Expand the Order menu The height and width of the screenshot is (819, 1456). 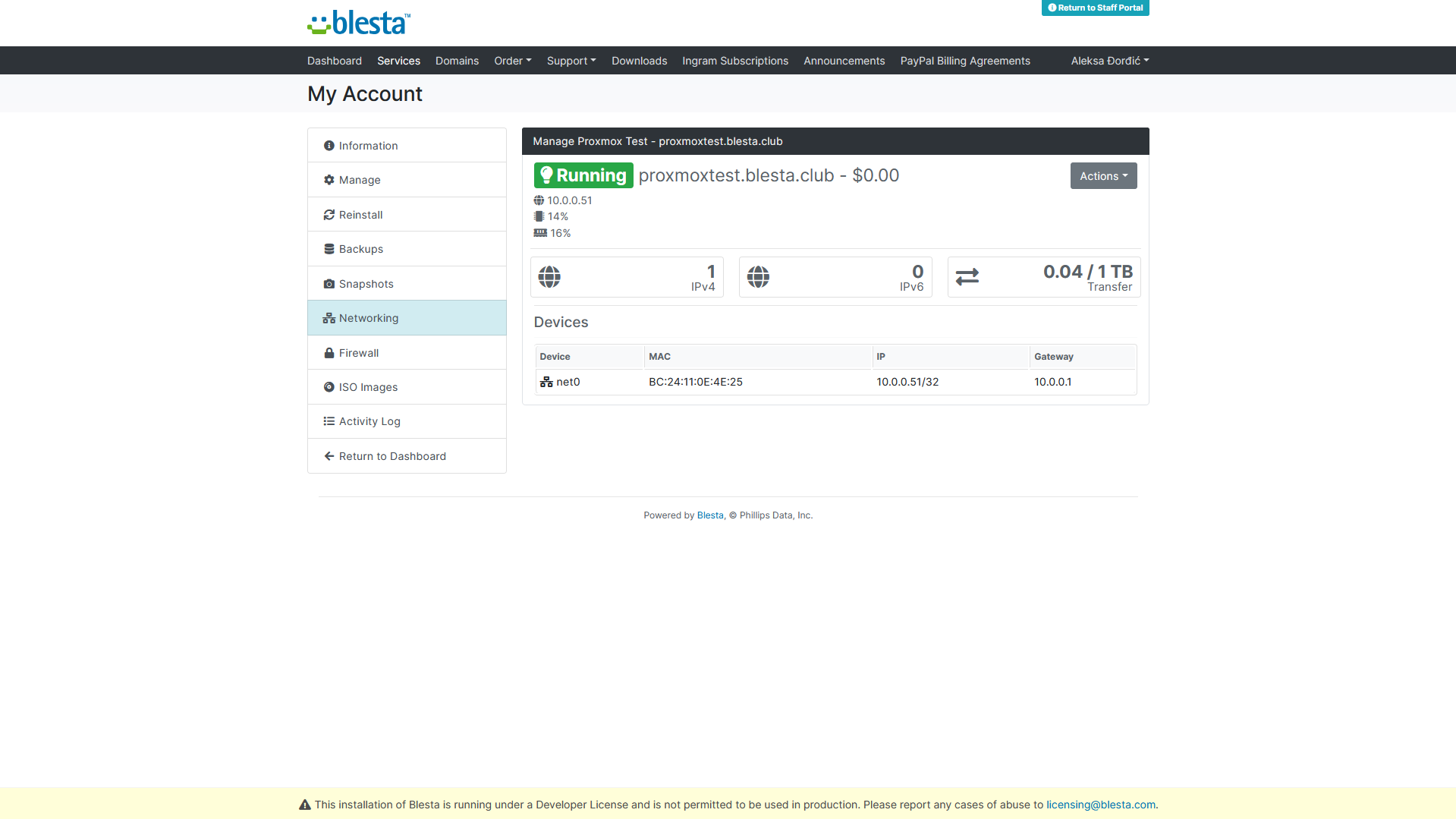click(x=513, y=61)
